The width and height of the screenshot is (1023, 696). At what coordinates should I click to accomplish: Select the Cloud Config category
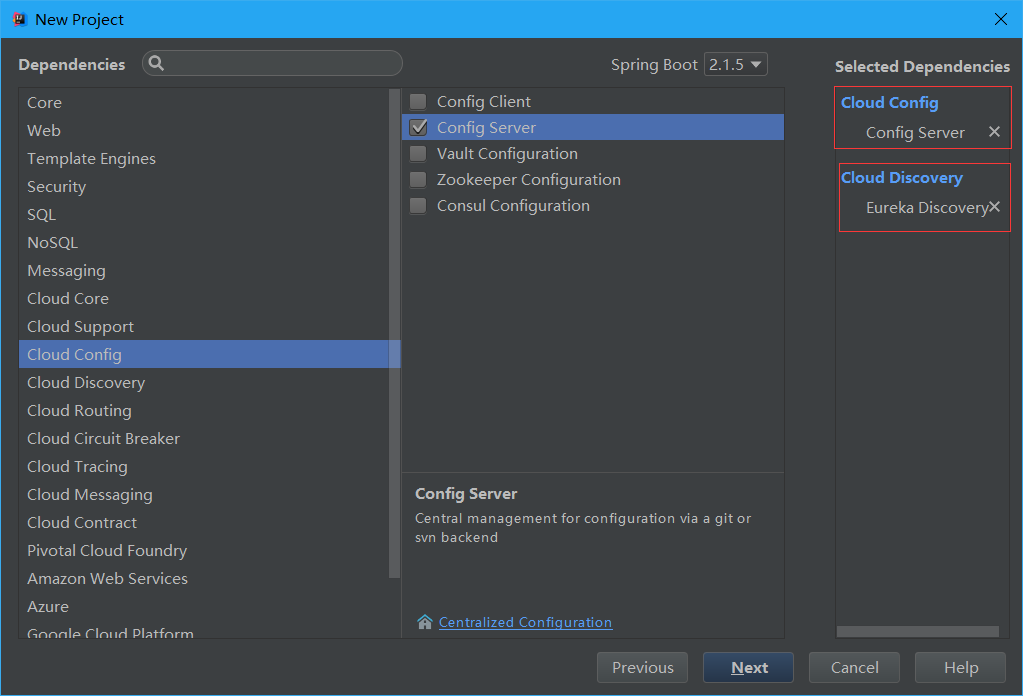pyautogui.click(x=204, y=354)
